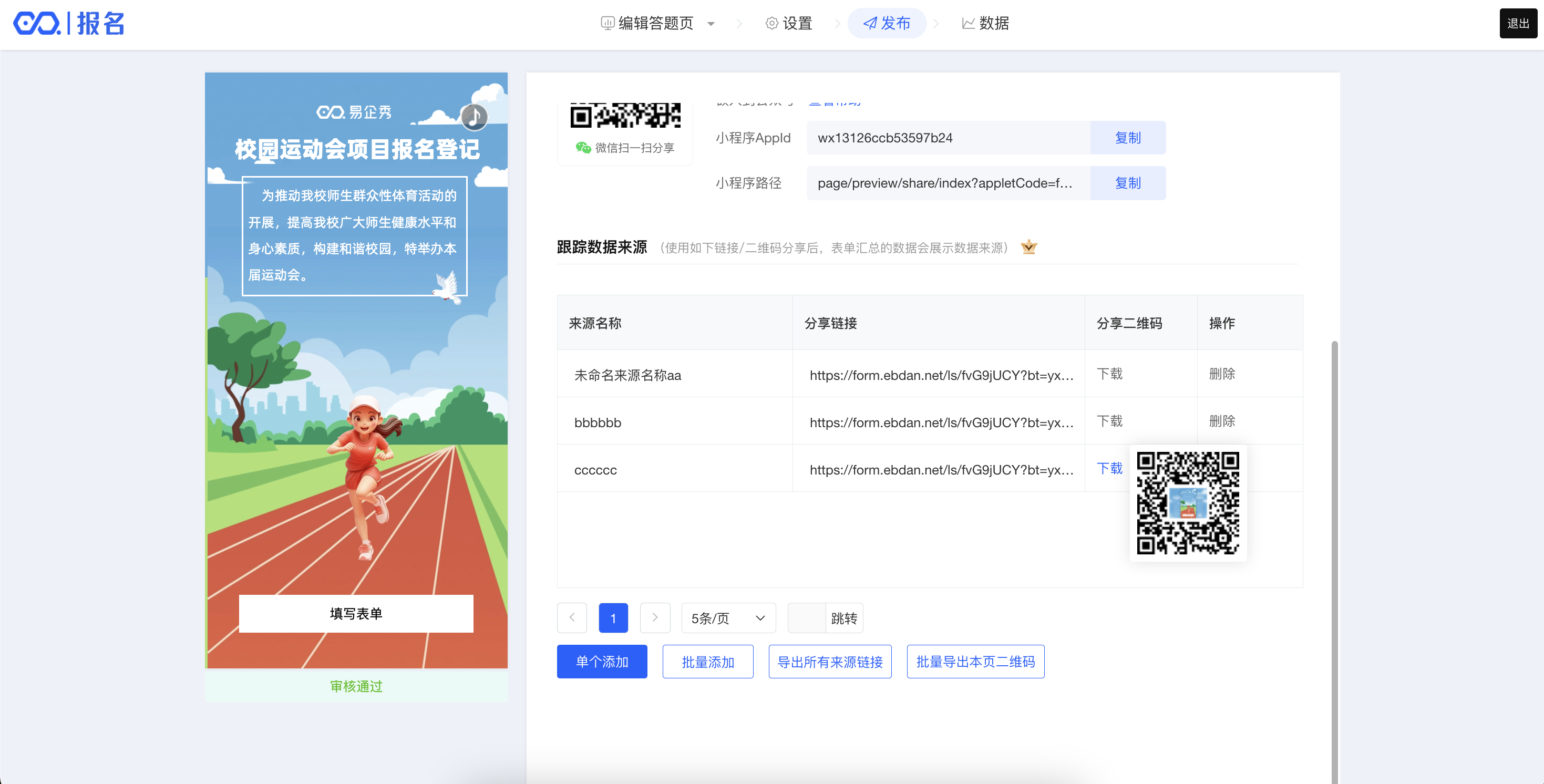Click the crown VIP icon beside tracking title

point(1028,247)
